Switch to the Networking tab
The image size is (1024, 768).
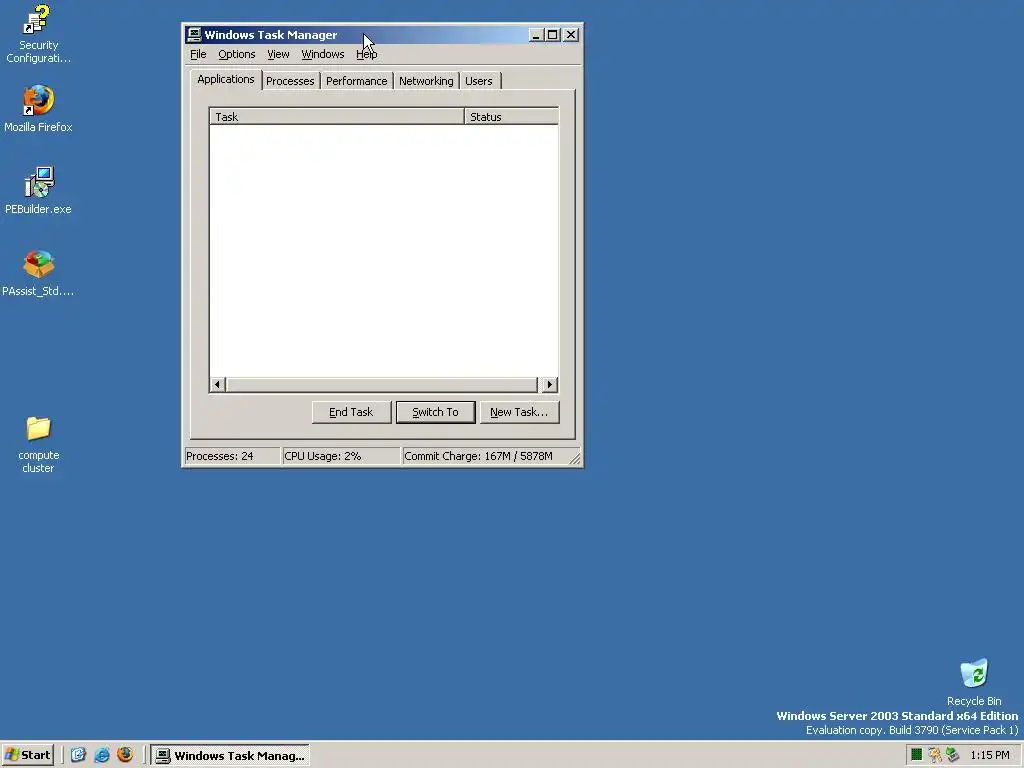pyautogui.click(x=426, y=81)
